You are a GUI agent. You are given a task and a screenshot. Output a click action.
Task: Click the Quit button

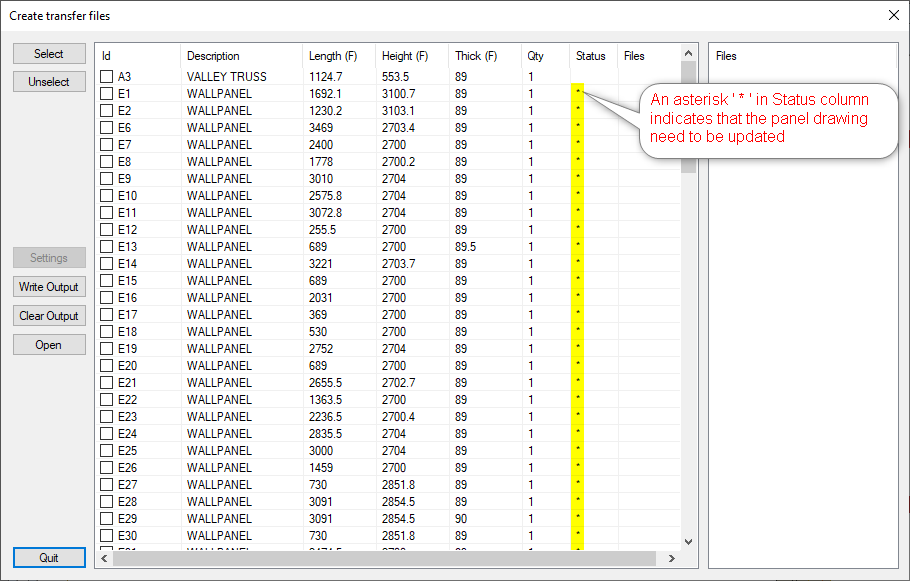(x=49, y=558)
